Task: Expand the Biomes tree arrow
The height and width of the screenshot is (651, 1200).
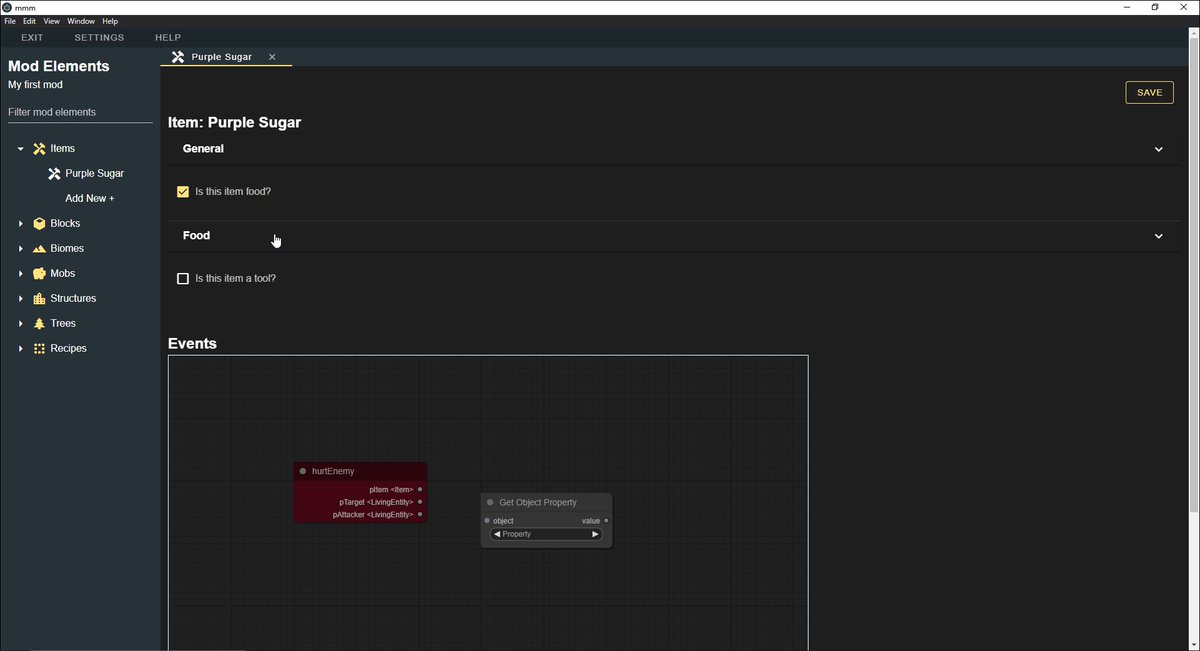Action: click(x=21, y=249)
